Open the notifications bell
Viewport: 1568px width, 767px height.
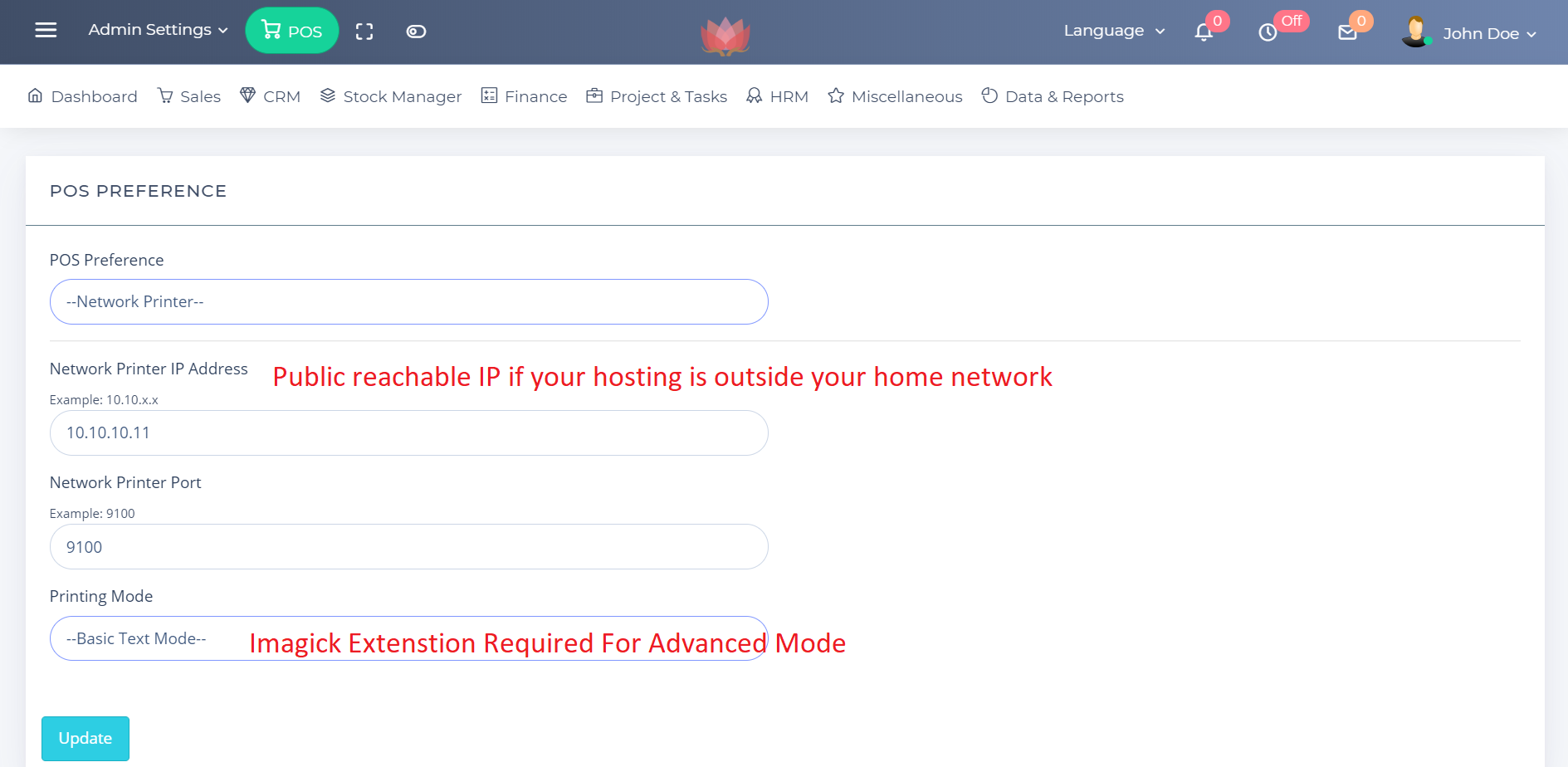(1204, 32)
